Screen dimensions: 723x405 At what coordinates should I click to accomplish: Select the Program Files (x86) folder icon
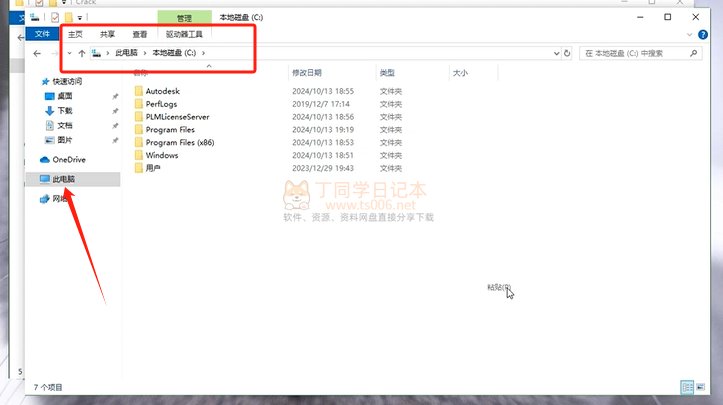138,143
